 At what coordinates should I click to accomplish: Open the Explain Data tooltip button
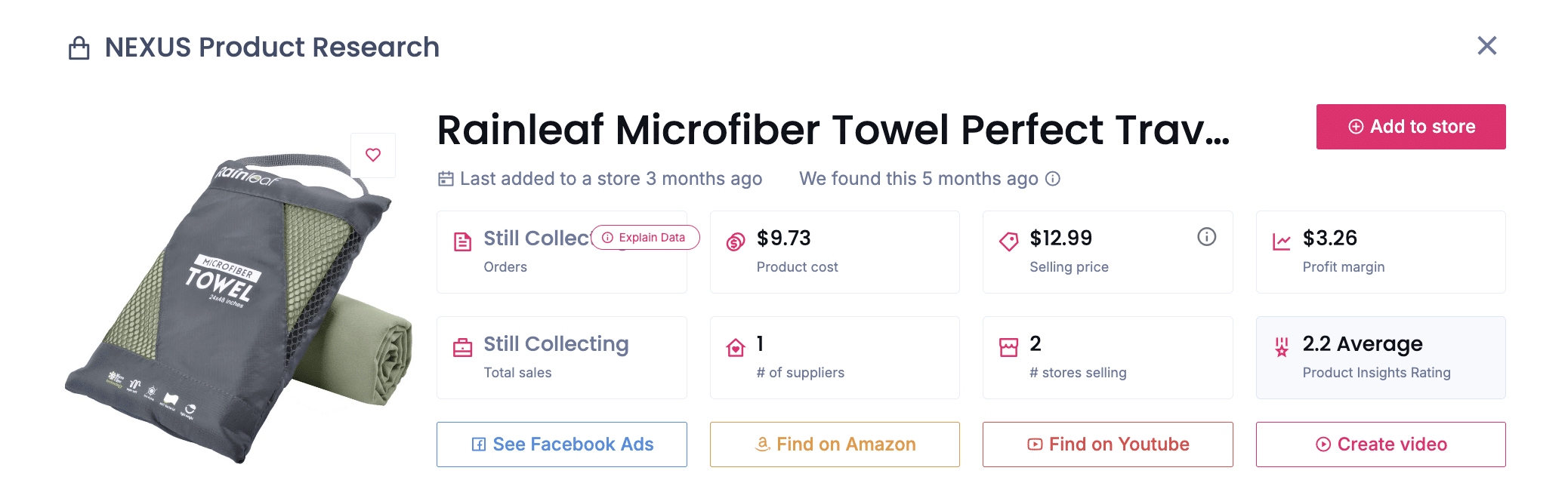645,238
